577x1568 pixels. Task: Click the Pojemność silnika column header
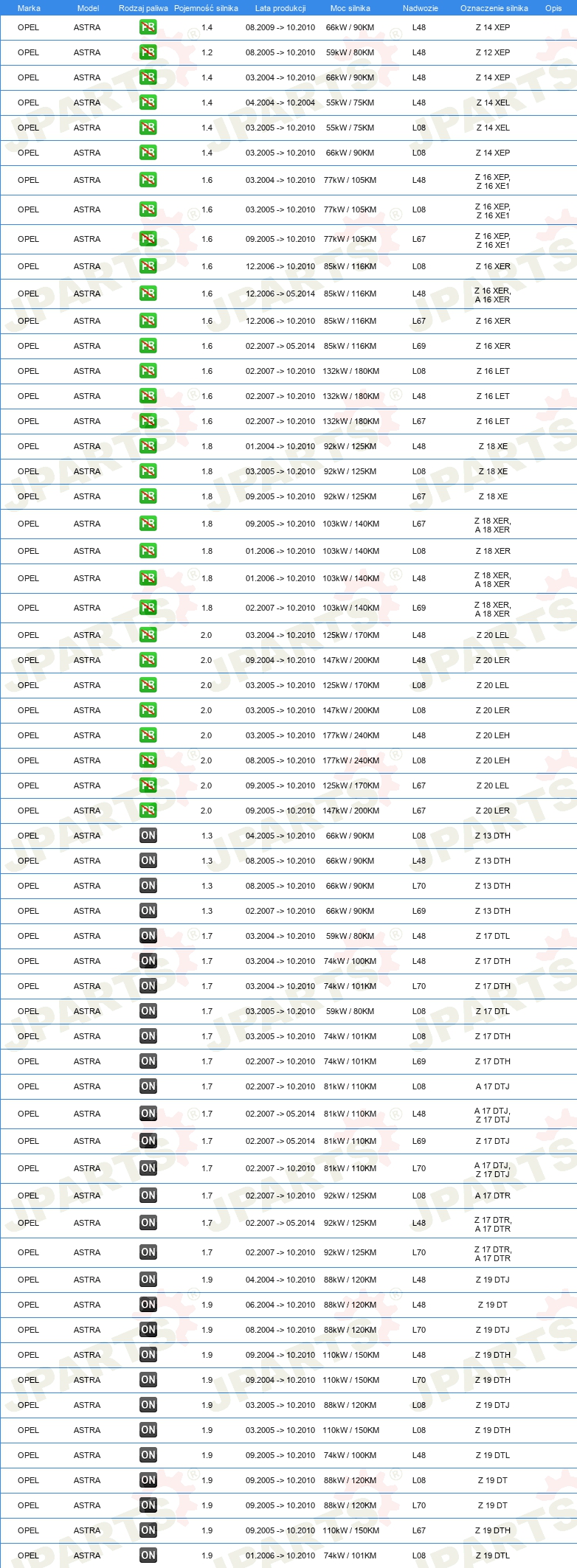click(x=206, y=8)
